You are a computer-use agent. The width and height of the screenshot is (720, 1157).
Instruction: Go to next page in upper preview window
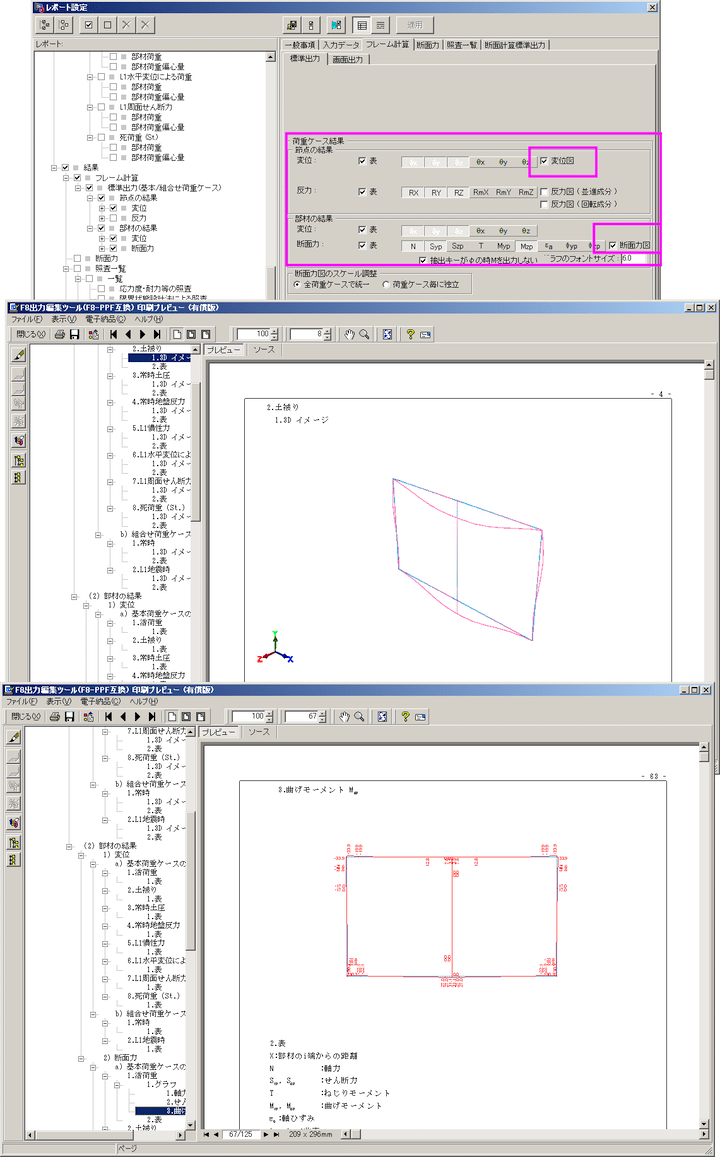142,334
